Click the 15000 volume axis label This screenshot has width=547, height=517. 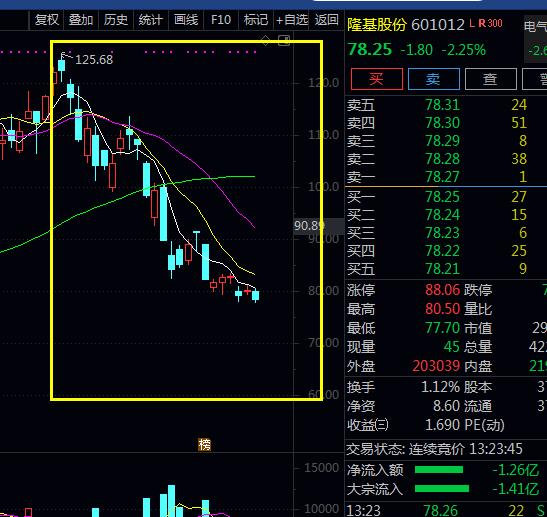pyautogui.click(x=321, y=468)
